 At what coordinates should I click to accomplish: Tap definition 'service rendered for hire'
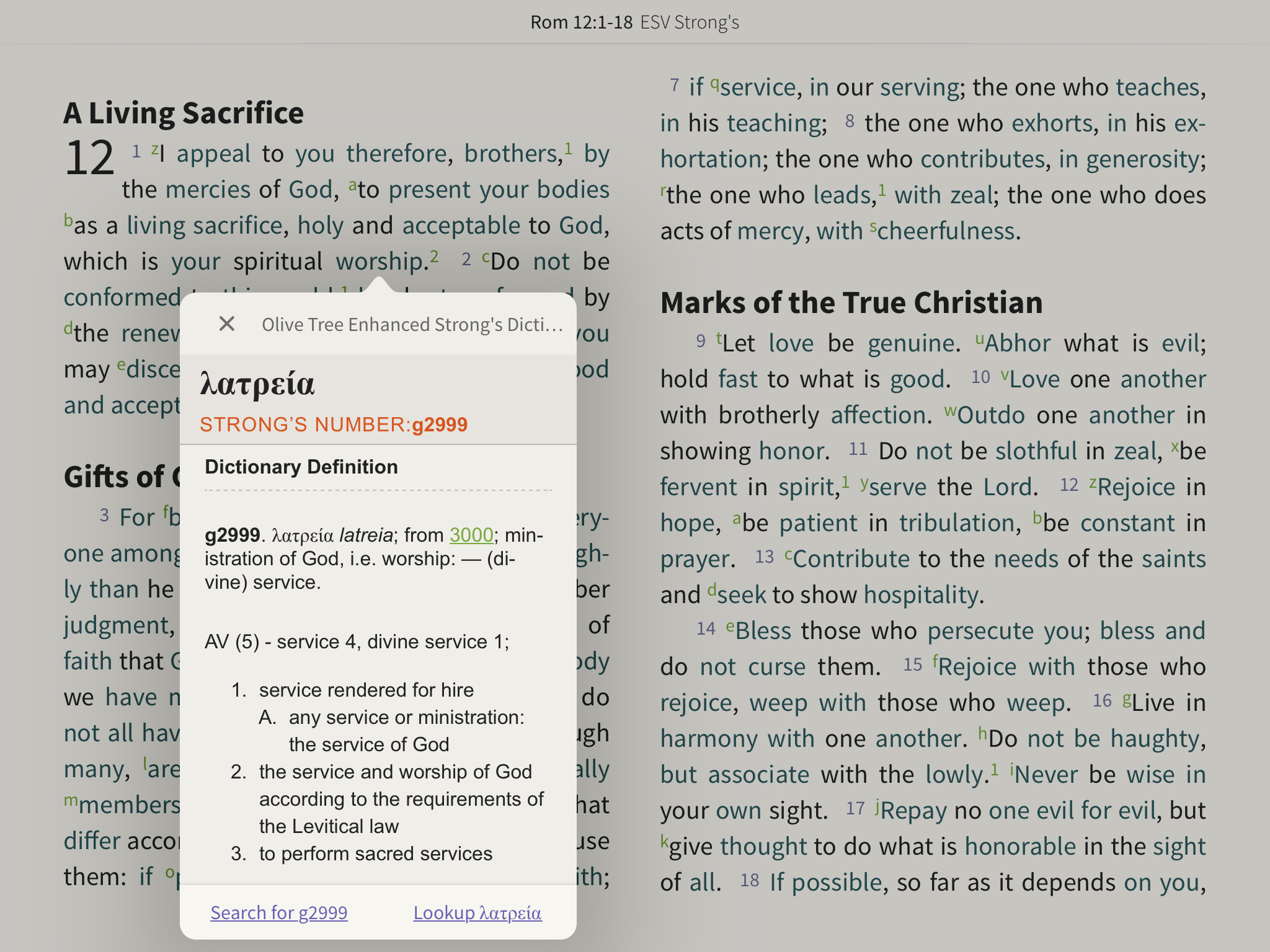(x=366, y=690)
